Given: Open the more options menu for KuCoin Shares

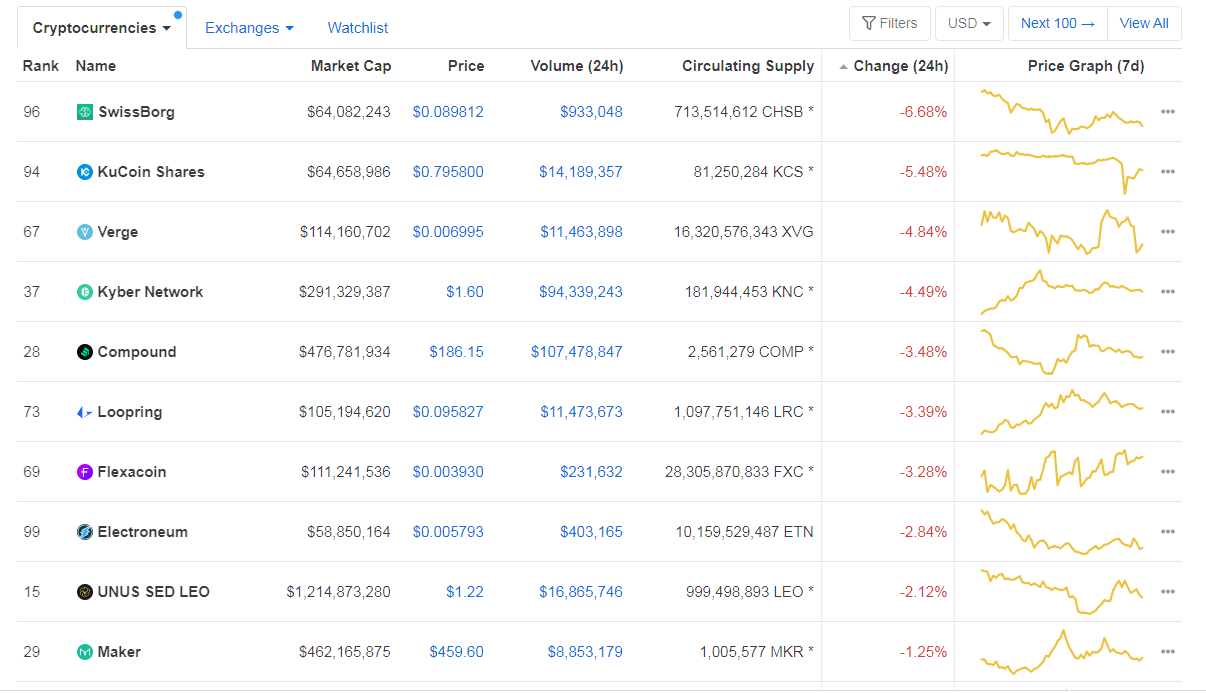Looking at the screenshot, I should click(x=1167, y=172).
